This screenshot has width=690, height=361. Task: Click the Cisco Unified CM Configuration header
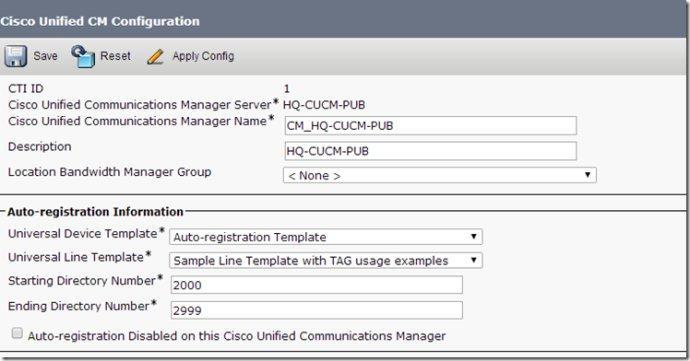(100, 21)
